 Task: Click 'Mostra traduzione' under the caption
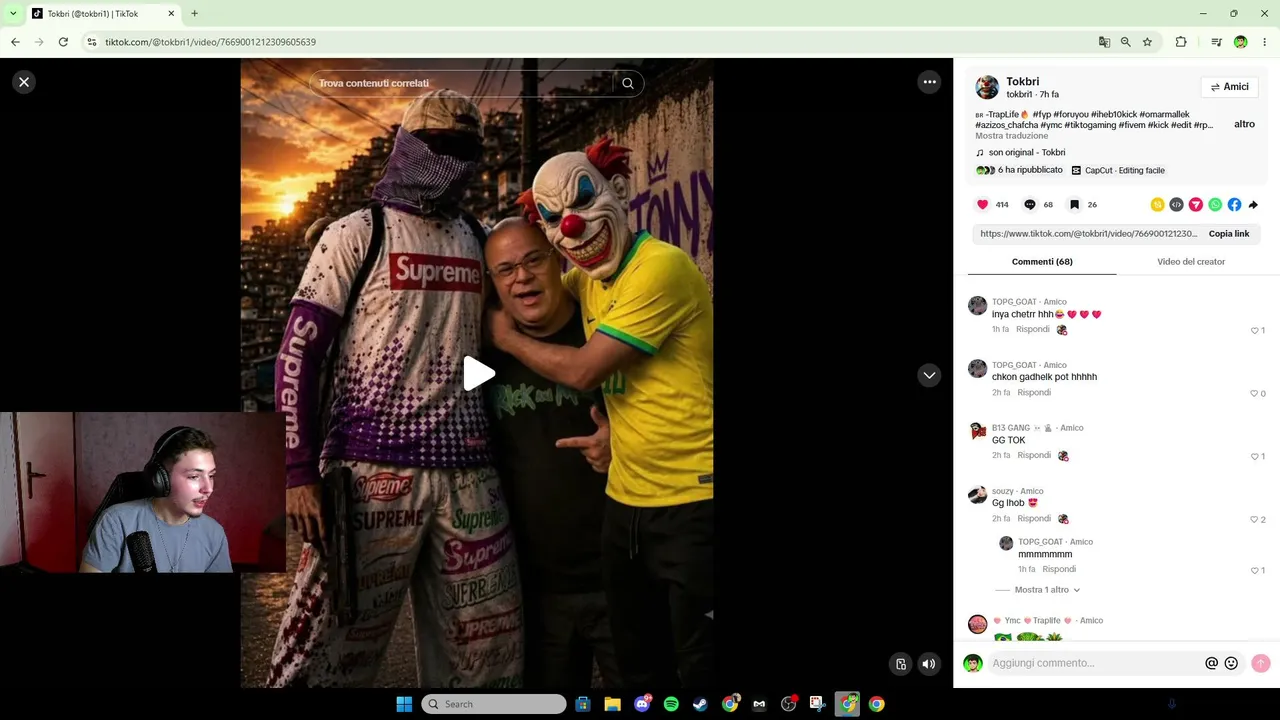(1012, 136)
